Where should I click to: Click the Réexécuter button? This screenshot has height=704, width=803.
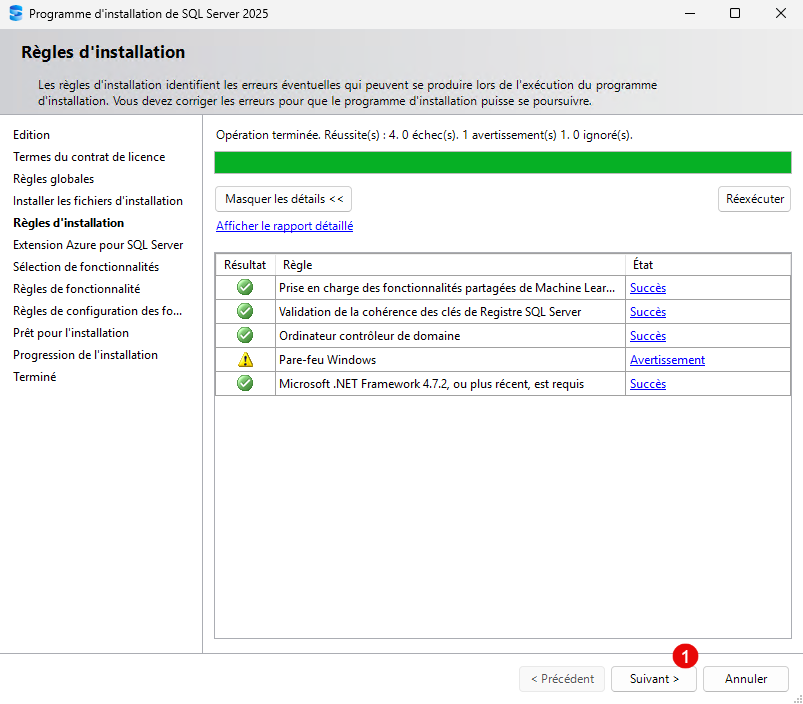(x=754, y=199)
